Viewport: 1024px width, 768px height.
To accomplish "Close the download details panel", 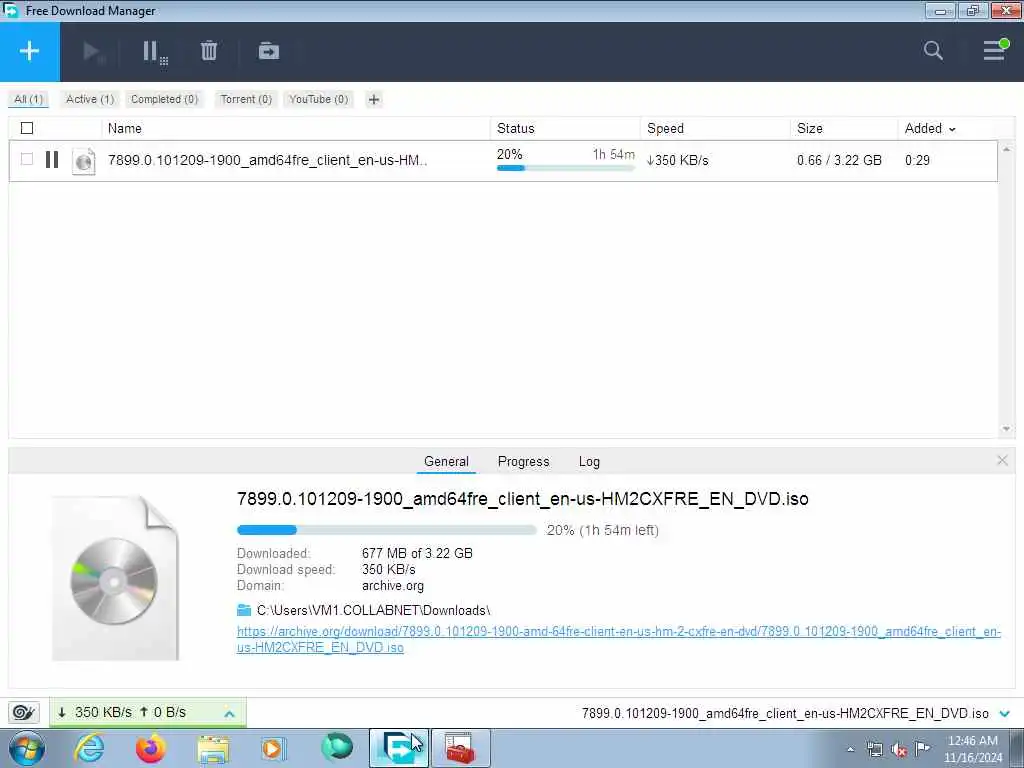I will pos(1002,460).
